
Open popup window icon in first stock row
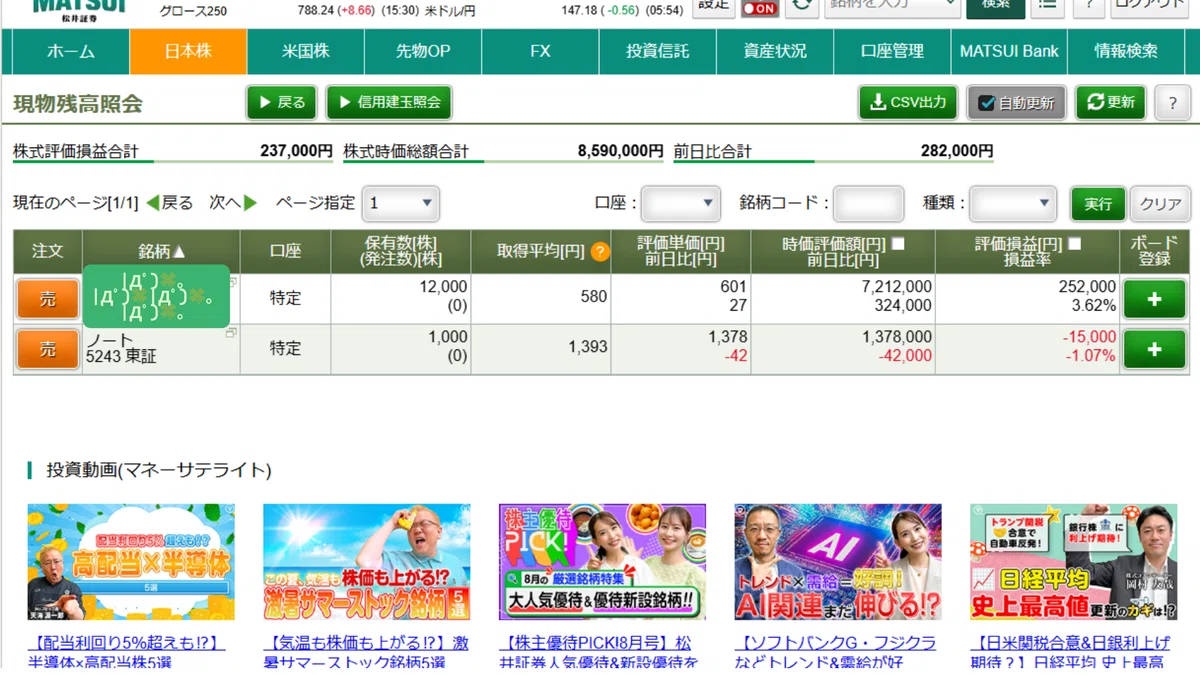(x=231, y=283)
